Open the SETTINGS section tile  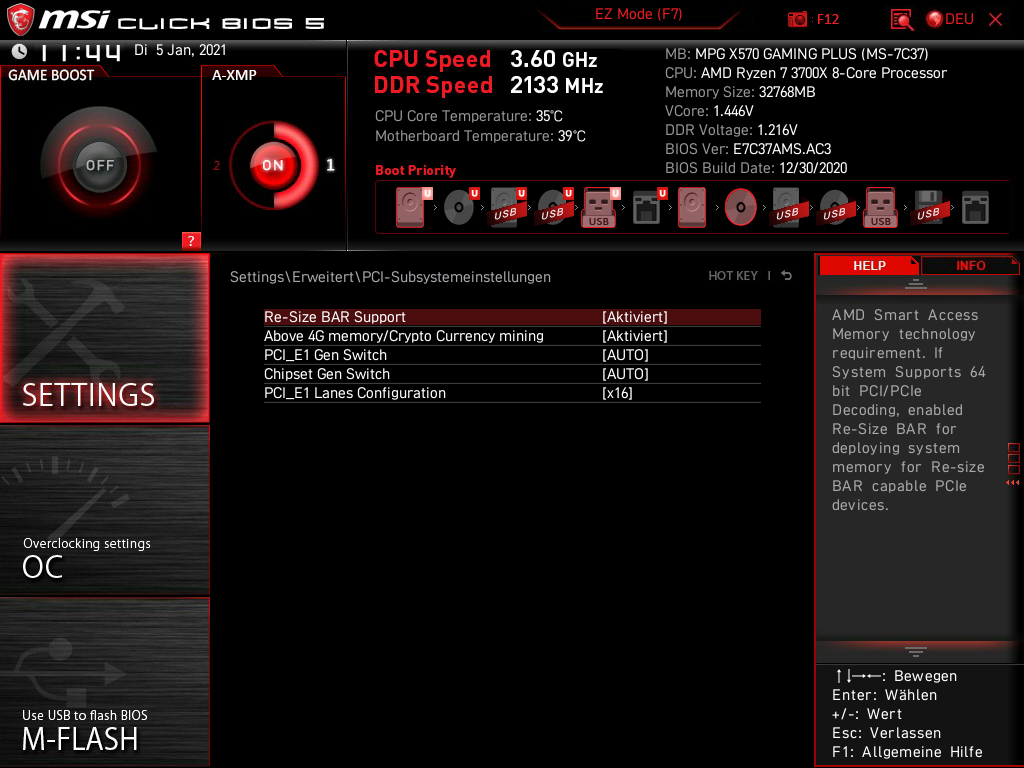(104, 338)
